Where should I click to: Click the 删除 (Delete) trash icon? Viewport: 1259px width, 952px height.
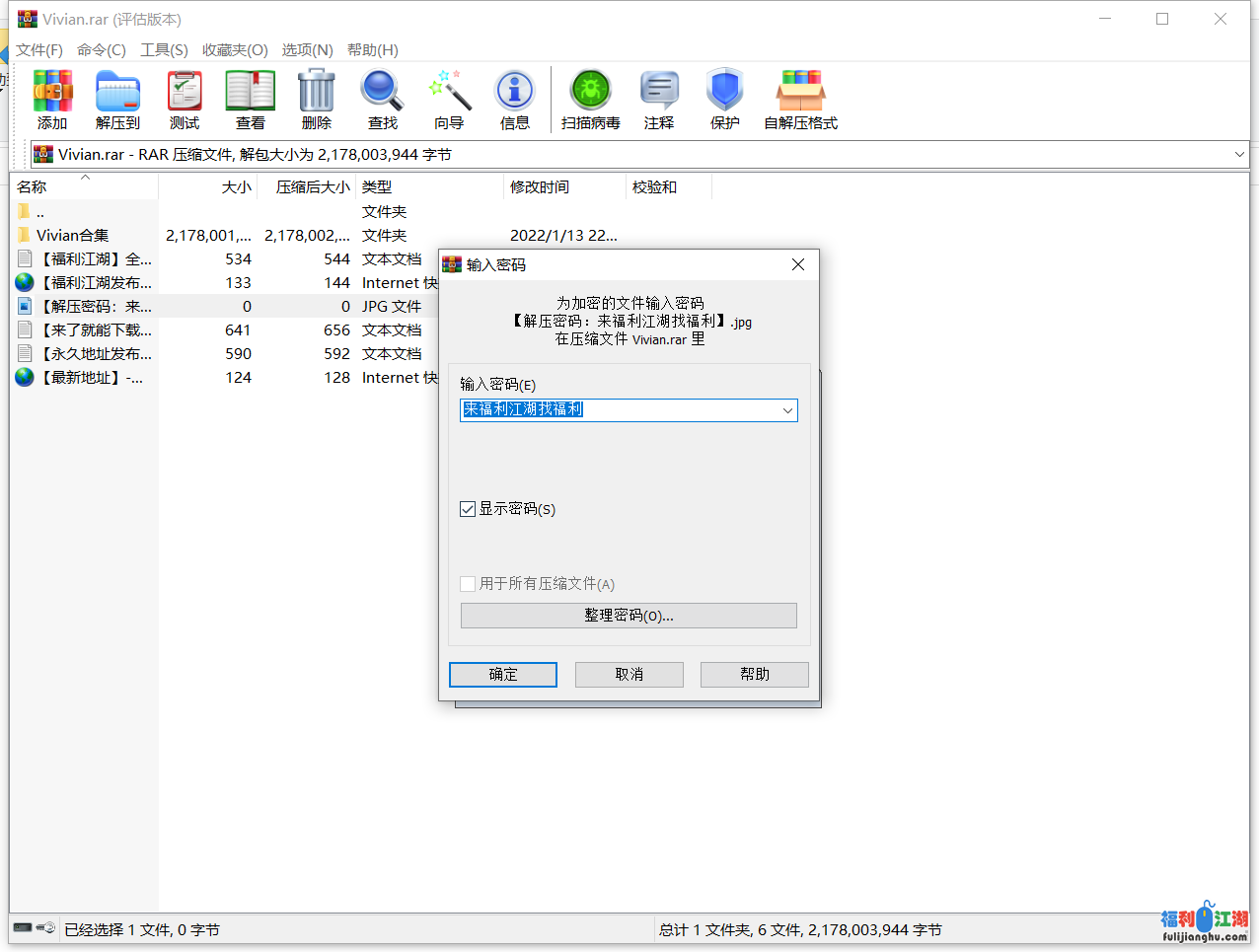point(316,92)
